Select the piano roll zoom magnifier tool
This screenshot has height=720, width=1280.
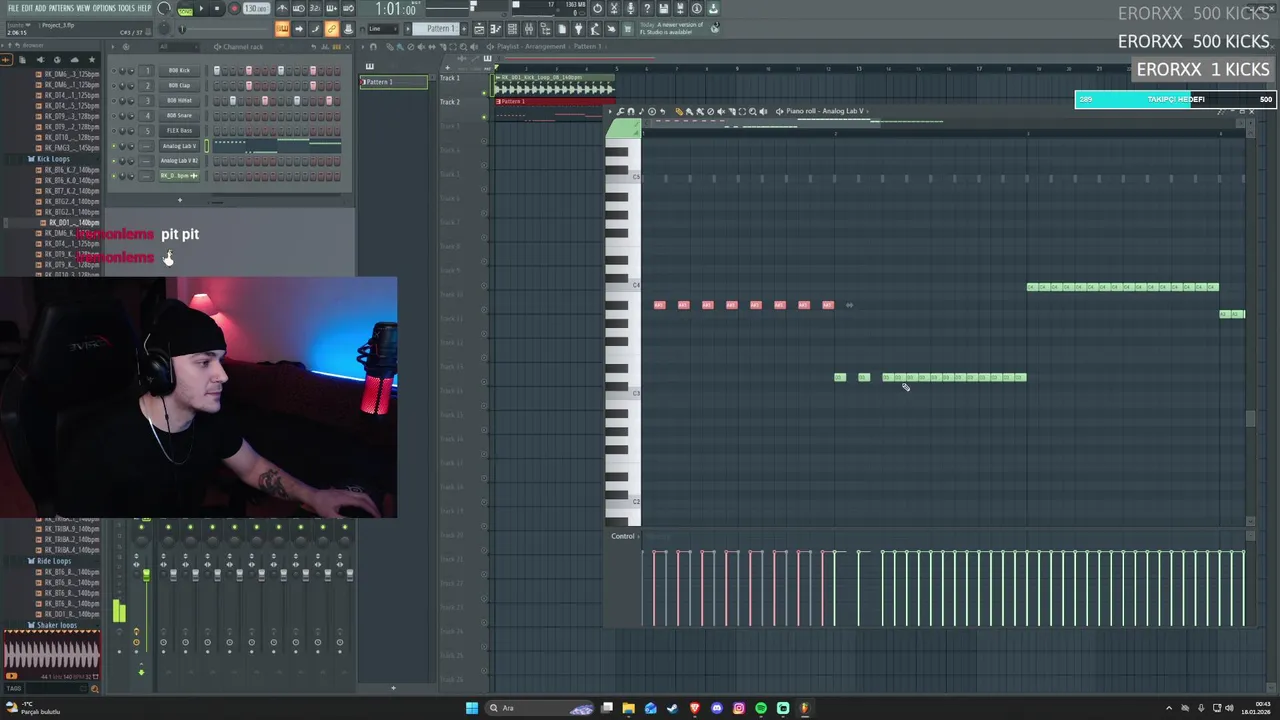click(x=753, y=111)
